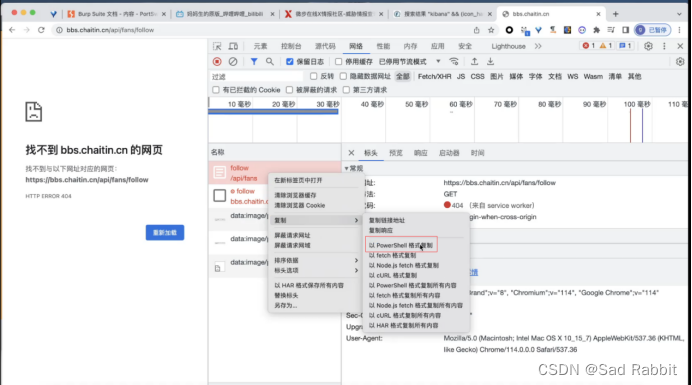Check the blocked requests checkbox
The image size is (692, 385).
290,90
